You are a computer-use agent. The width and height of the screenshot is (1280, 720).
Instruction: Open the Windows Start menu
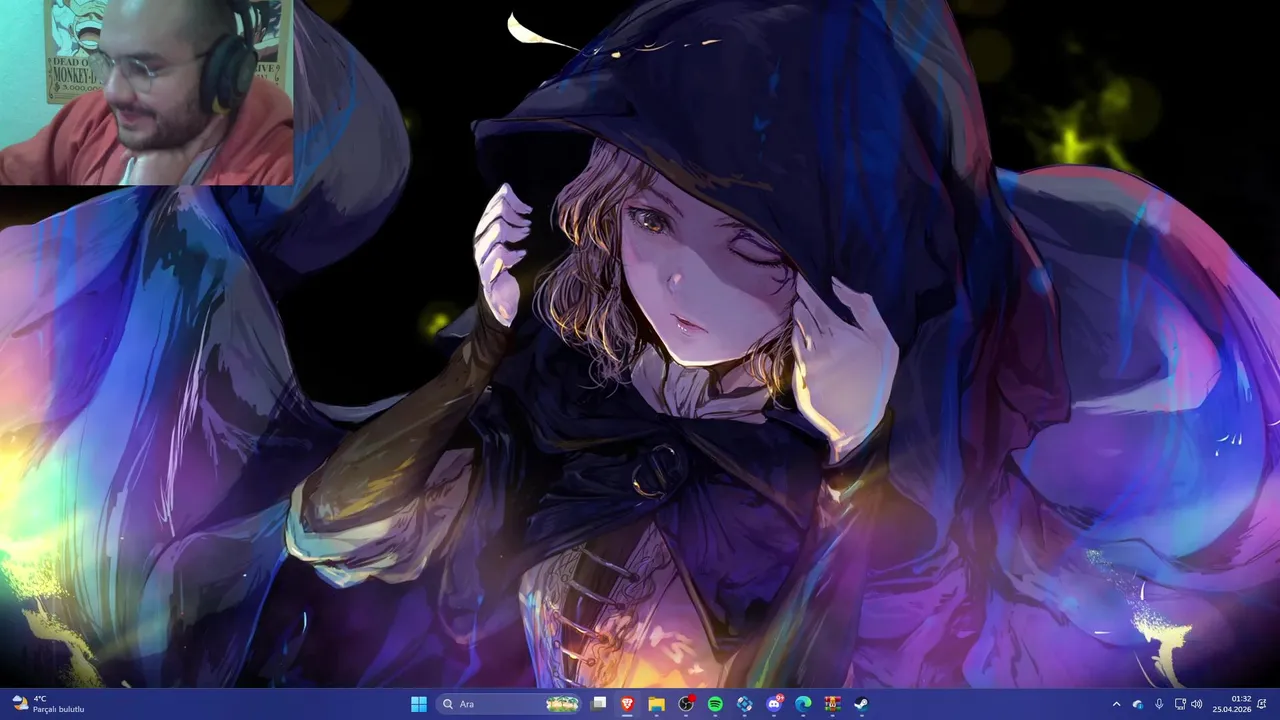pyautogui.click(x=419, y=704)
